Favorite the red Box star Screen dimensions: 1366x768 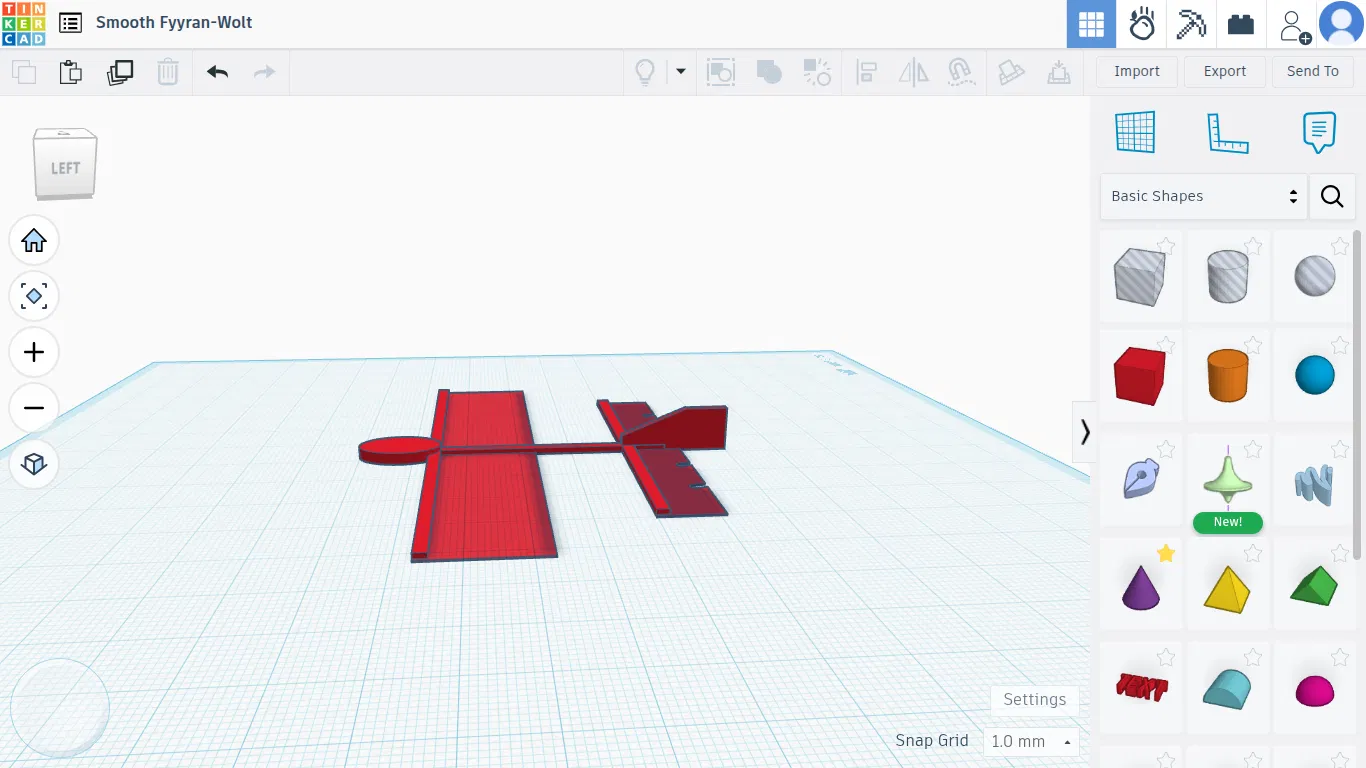click(x=1166, y=346)
